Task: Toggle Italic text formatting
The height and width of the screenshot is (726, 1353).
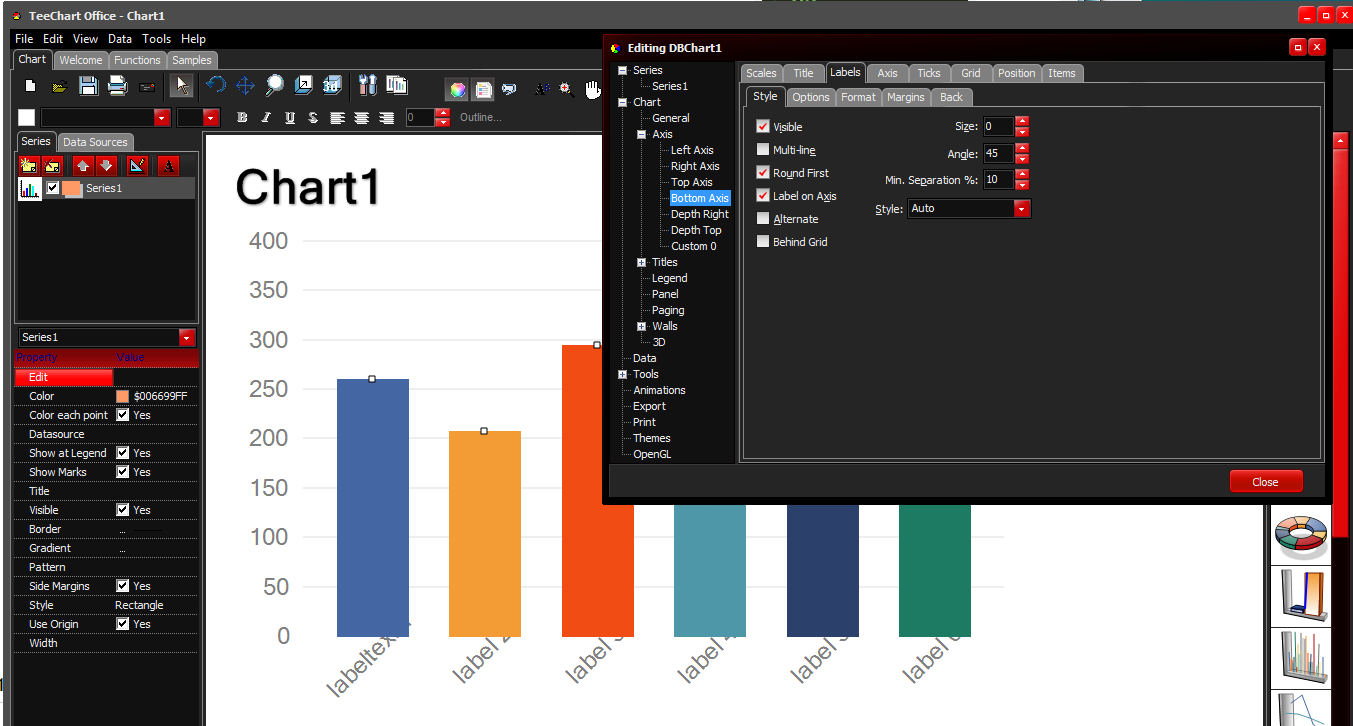Action: tap(266, 118)
